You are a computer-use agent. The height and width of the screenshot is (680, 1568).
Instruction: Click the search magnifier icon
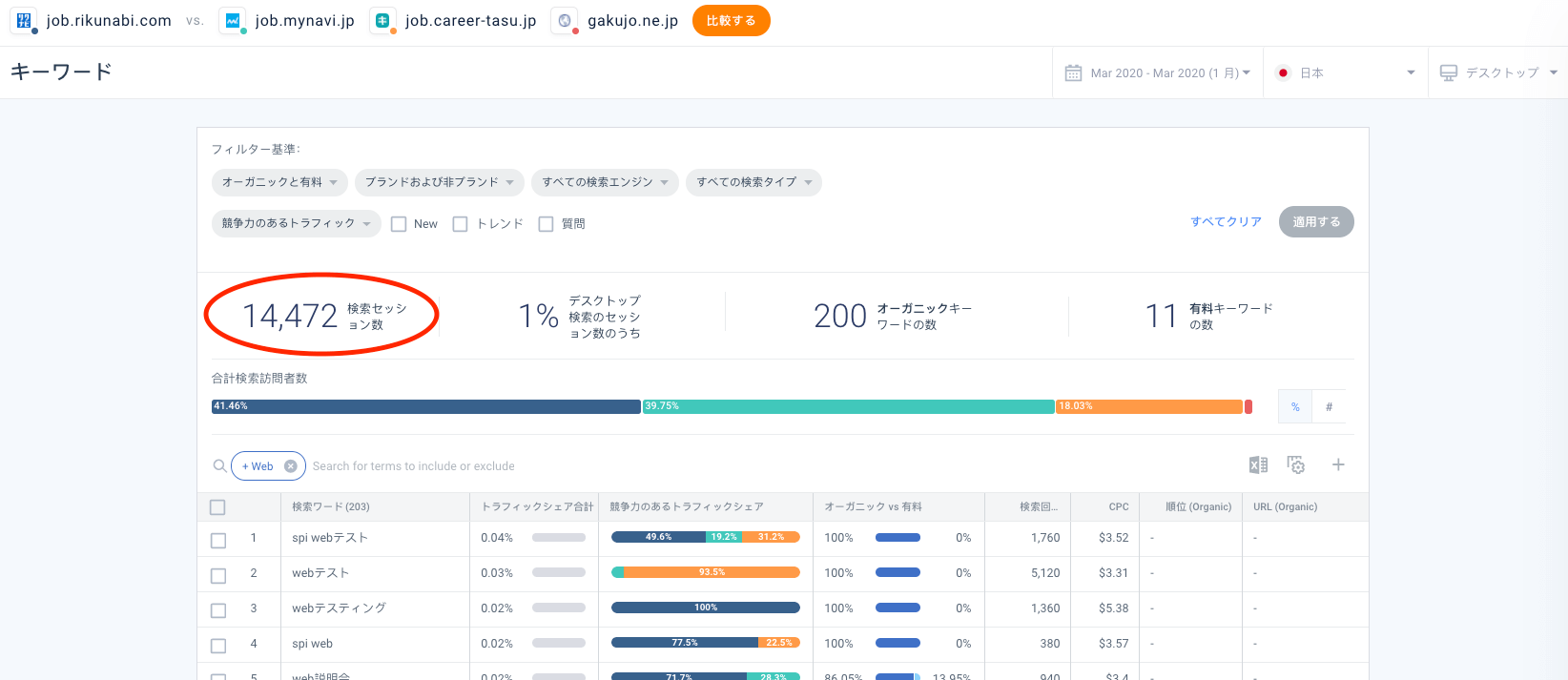coord(219,466)
